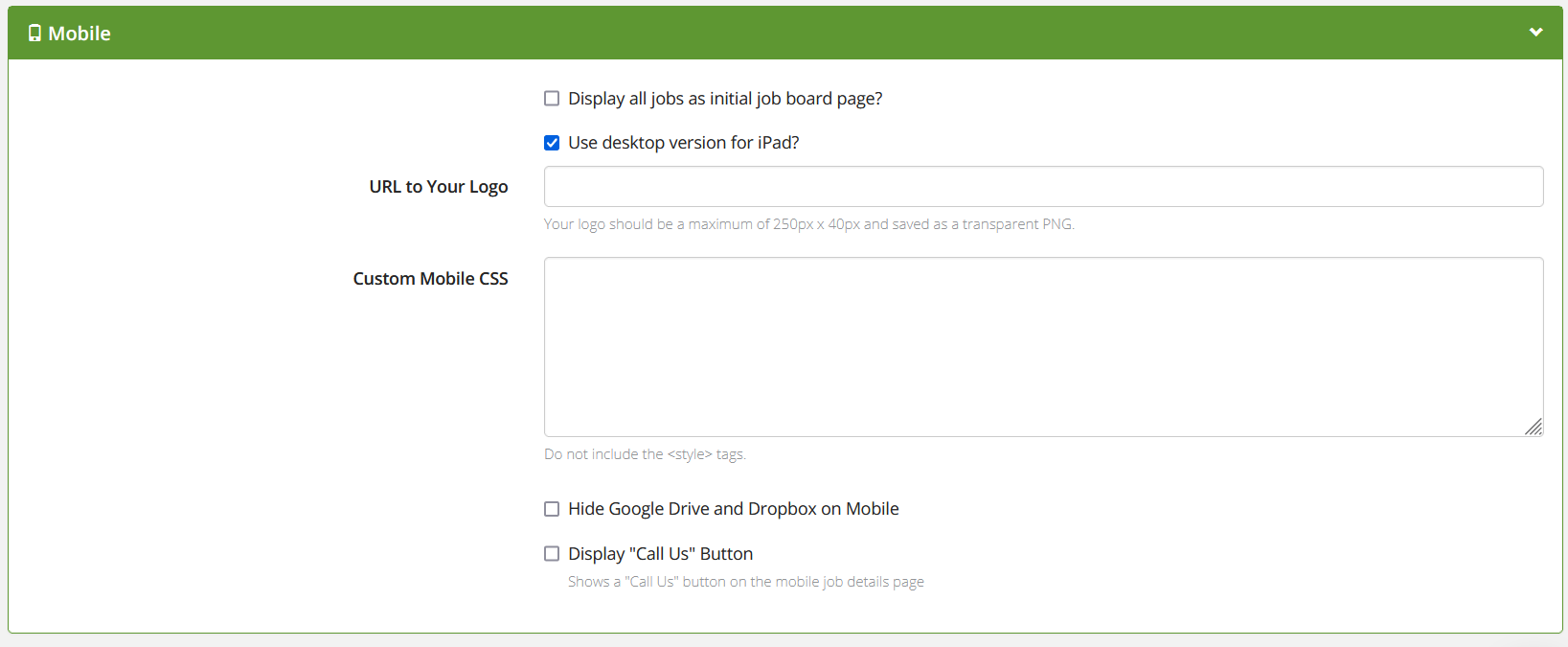Click "Hide Google Drive and Dropbox on Mobile" label

[x=734, y=509]
